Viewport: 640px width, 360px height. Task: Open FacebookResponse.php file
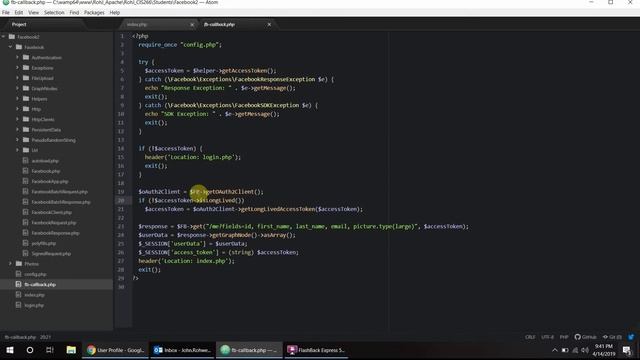56,233
